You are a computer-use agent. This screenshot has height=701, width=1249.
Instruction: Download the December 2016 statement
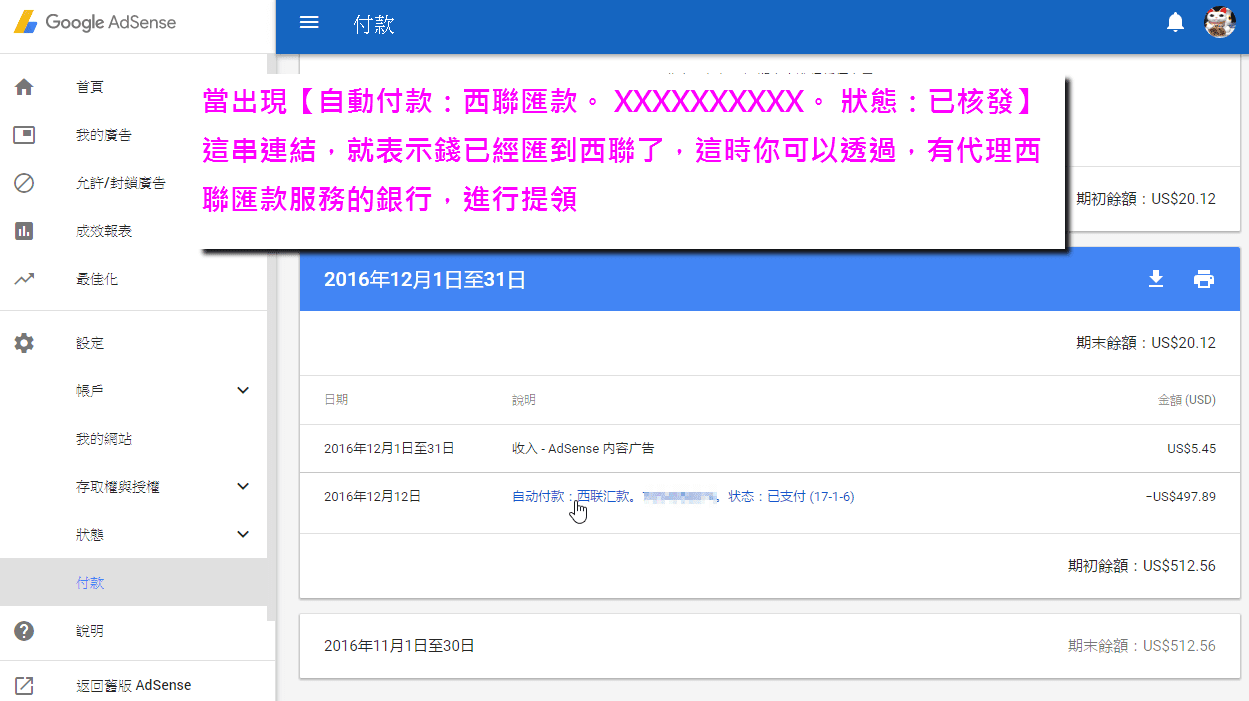click(x=1156, y=279)
